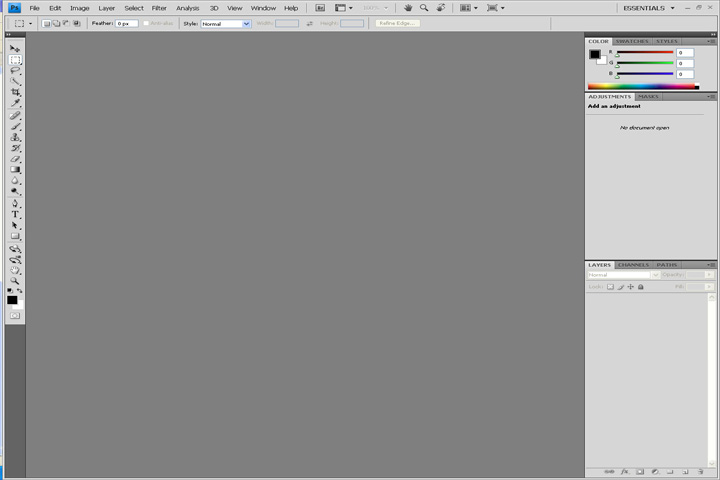Choose the Crop tool
This screenshot has width=720, height=480.
(15, 92)
